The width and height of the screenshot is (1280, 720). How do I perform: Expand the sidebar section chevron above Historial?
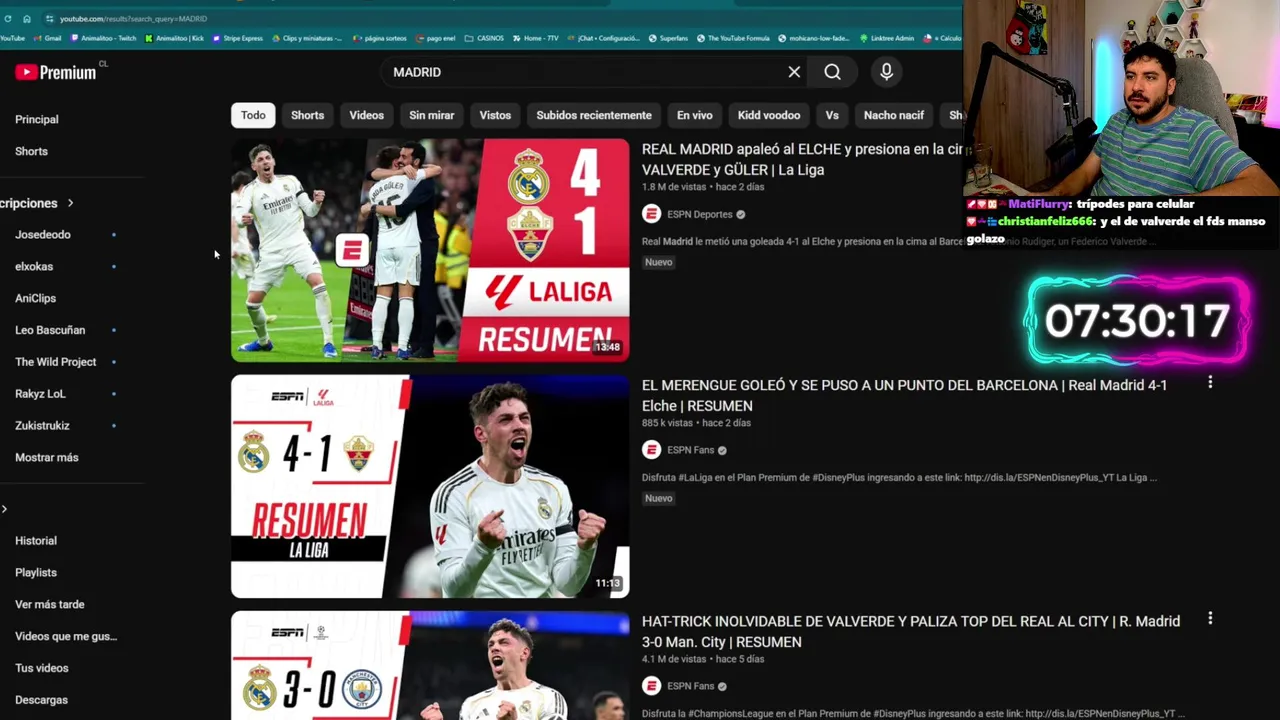pos(4,509)
